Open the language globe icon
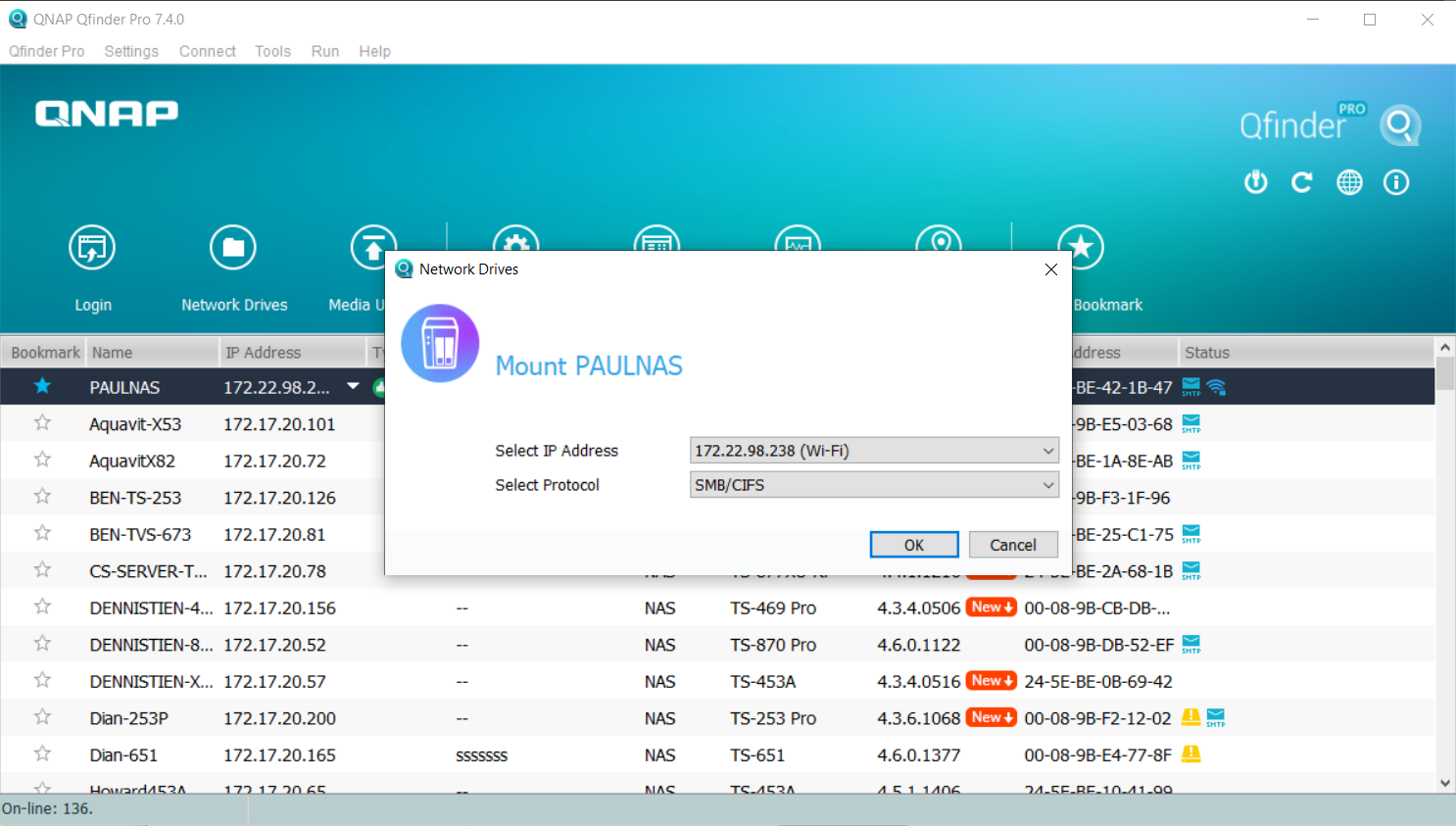The height and width of the screenshot is (826, 1456). coord(1349,182)
